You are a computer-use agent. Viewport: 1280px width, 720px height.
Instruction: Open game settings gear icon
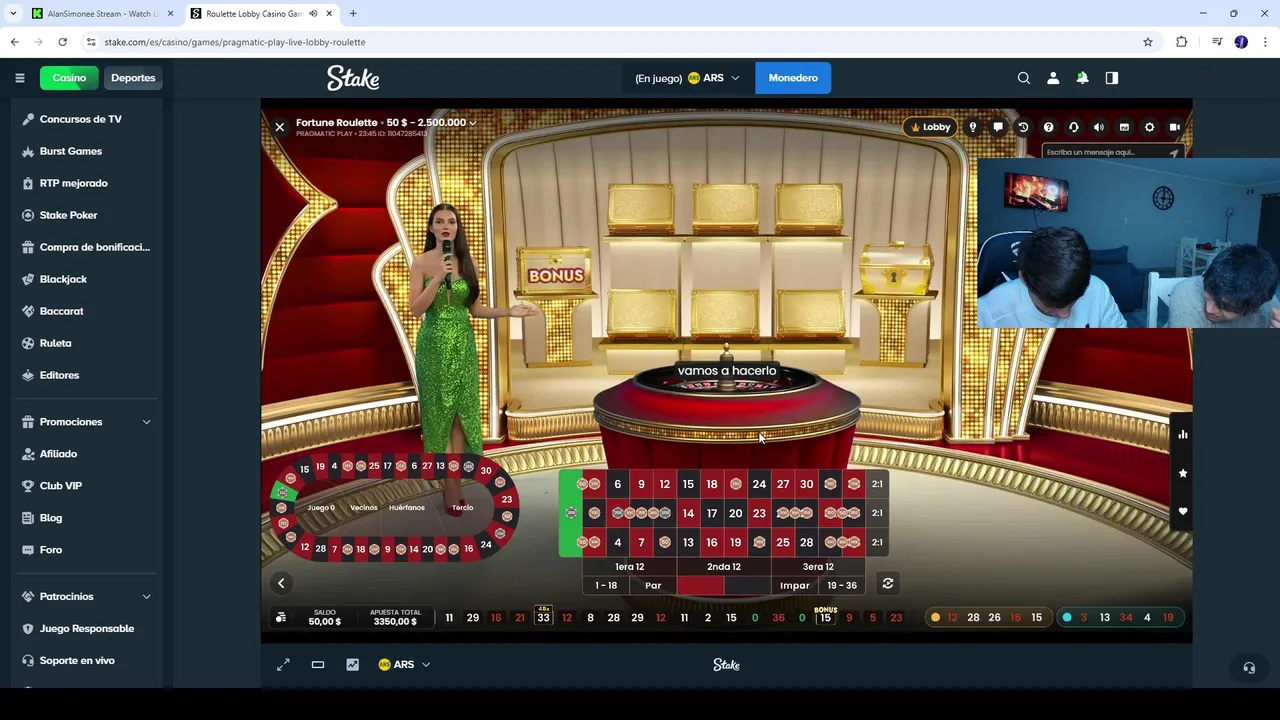1149,127
